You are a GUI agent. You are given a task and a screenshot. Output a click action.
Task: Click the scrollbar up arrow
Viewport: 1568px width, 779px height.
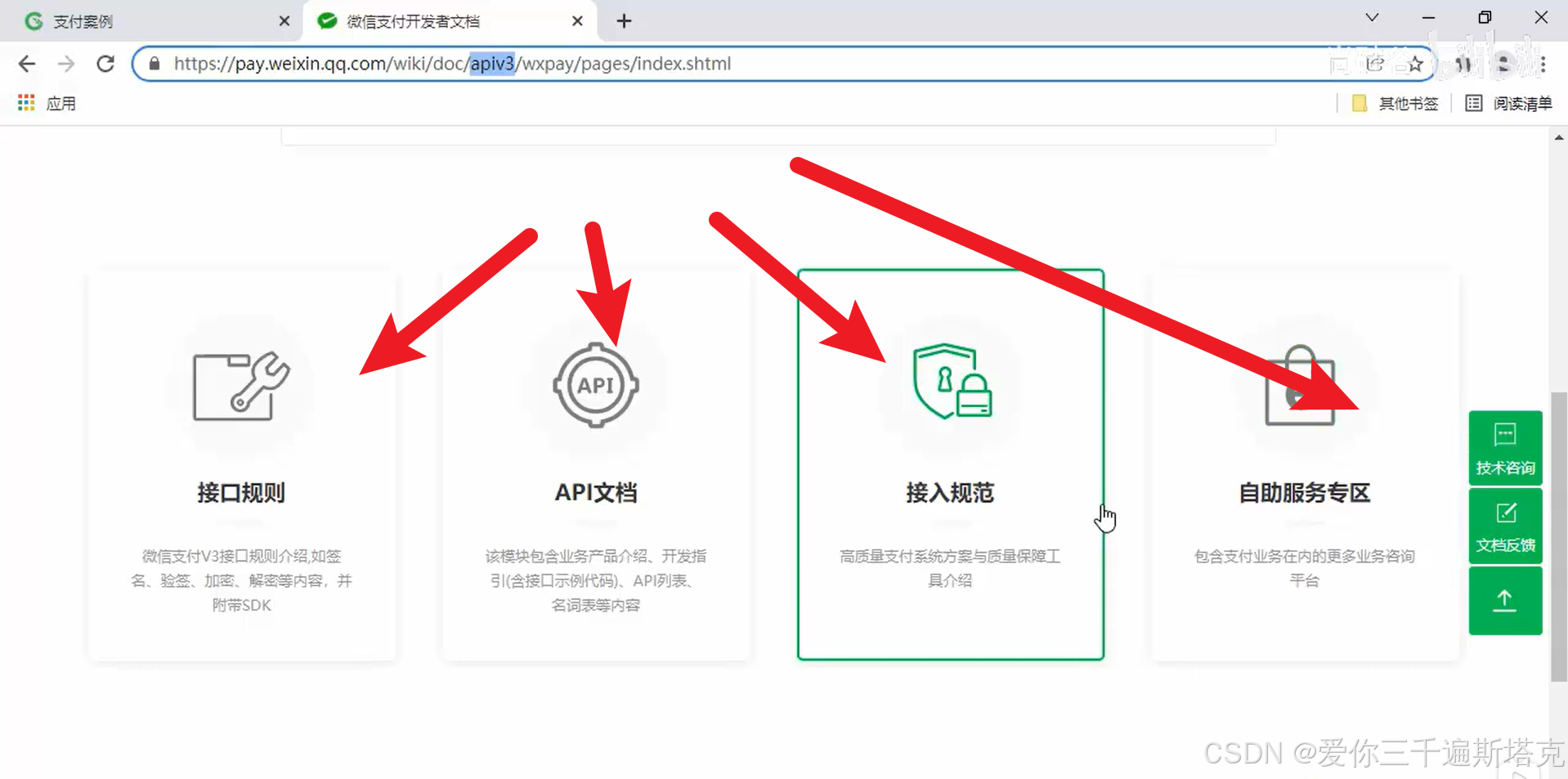tap(1559, 137)
